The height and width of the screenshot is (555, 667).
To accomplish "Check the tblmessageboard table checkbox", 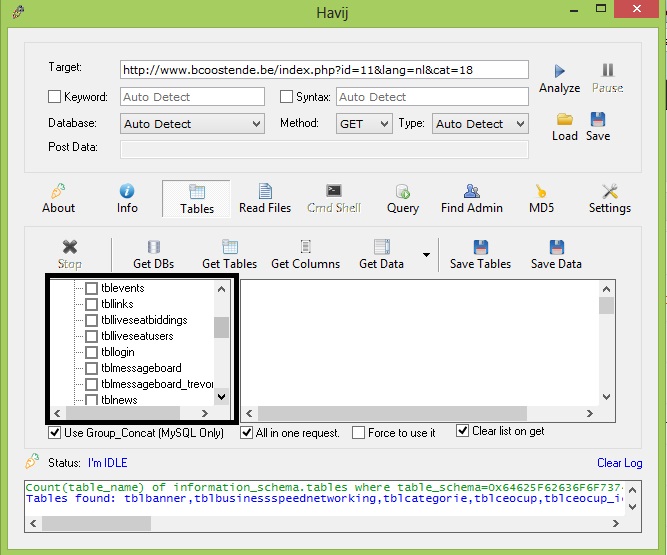I will click(91, 368).
